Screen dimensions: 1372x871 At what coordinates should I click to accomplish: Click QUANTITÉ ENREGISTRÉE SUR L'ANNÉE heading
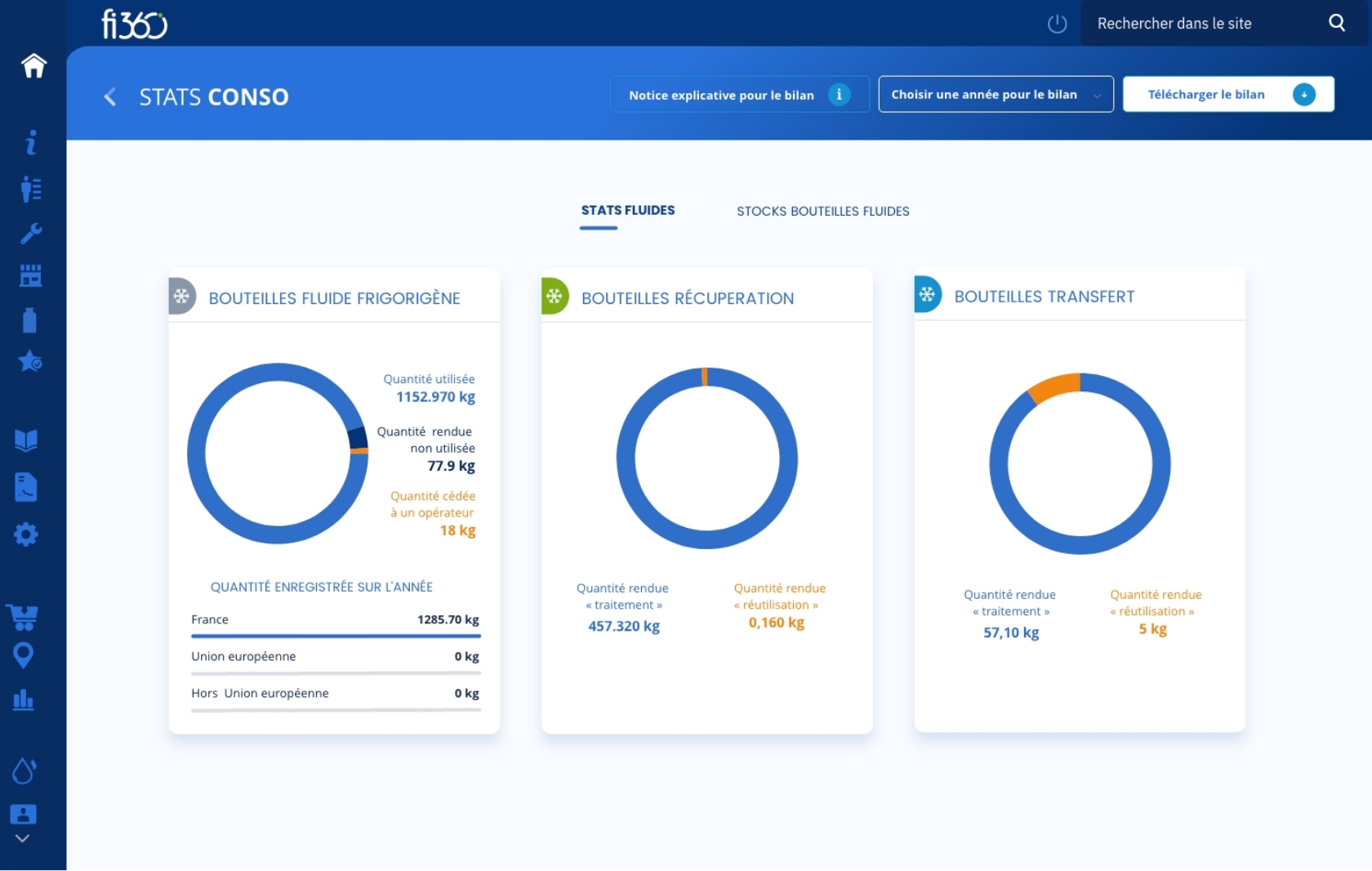tap(322, 587)
